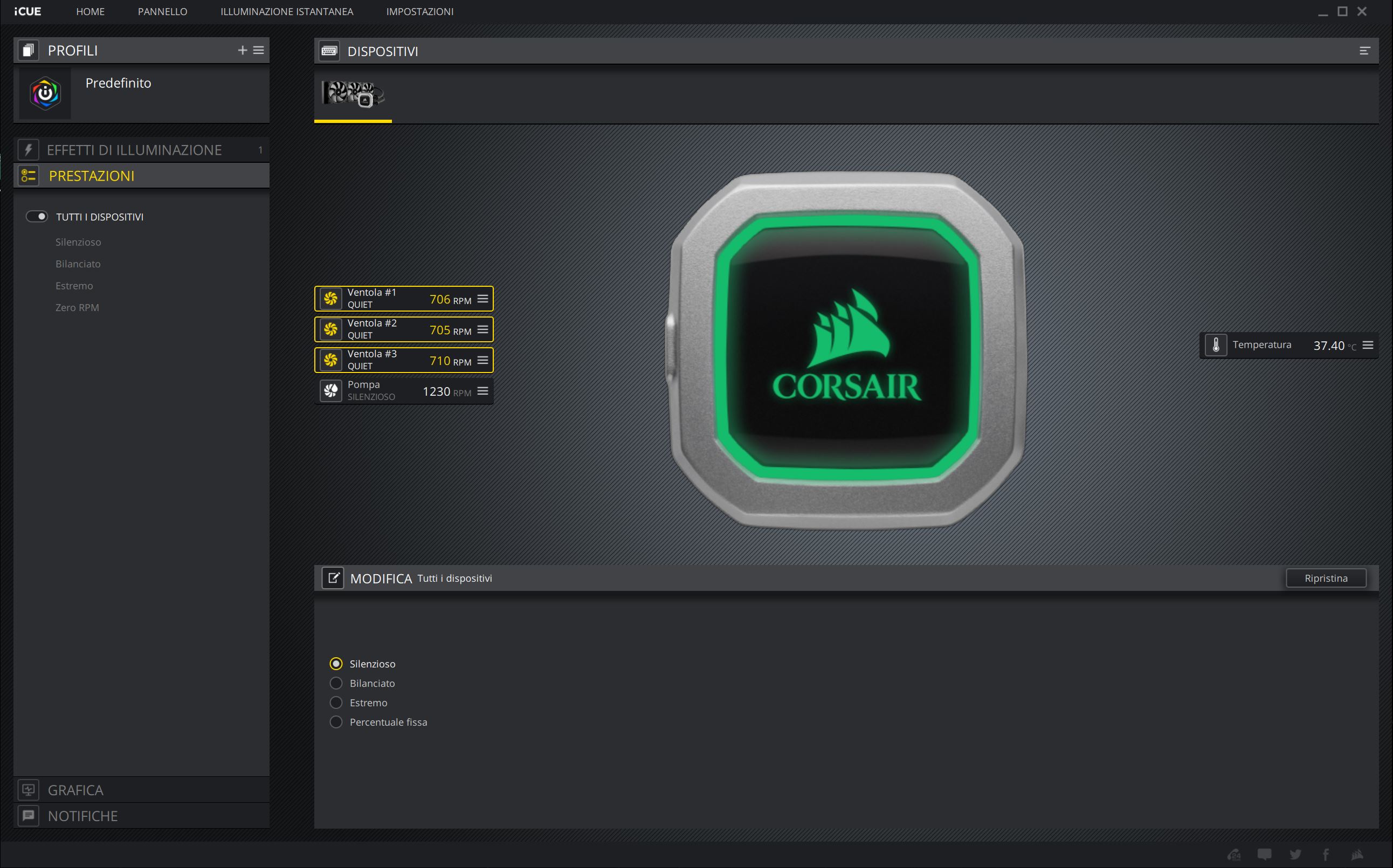Maximize the iCUE window
This screenshot has width=1393, height=868.
click(1342, 11)
